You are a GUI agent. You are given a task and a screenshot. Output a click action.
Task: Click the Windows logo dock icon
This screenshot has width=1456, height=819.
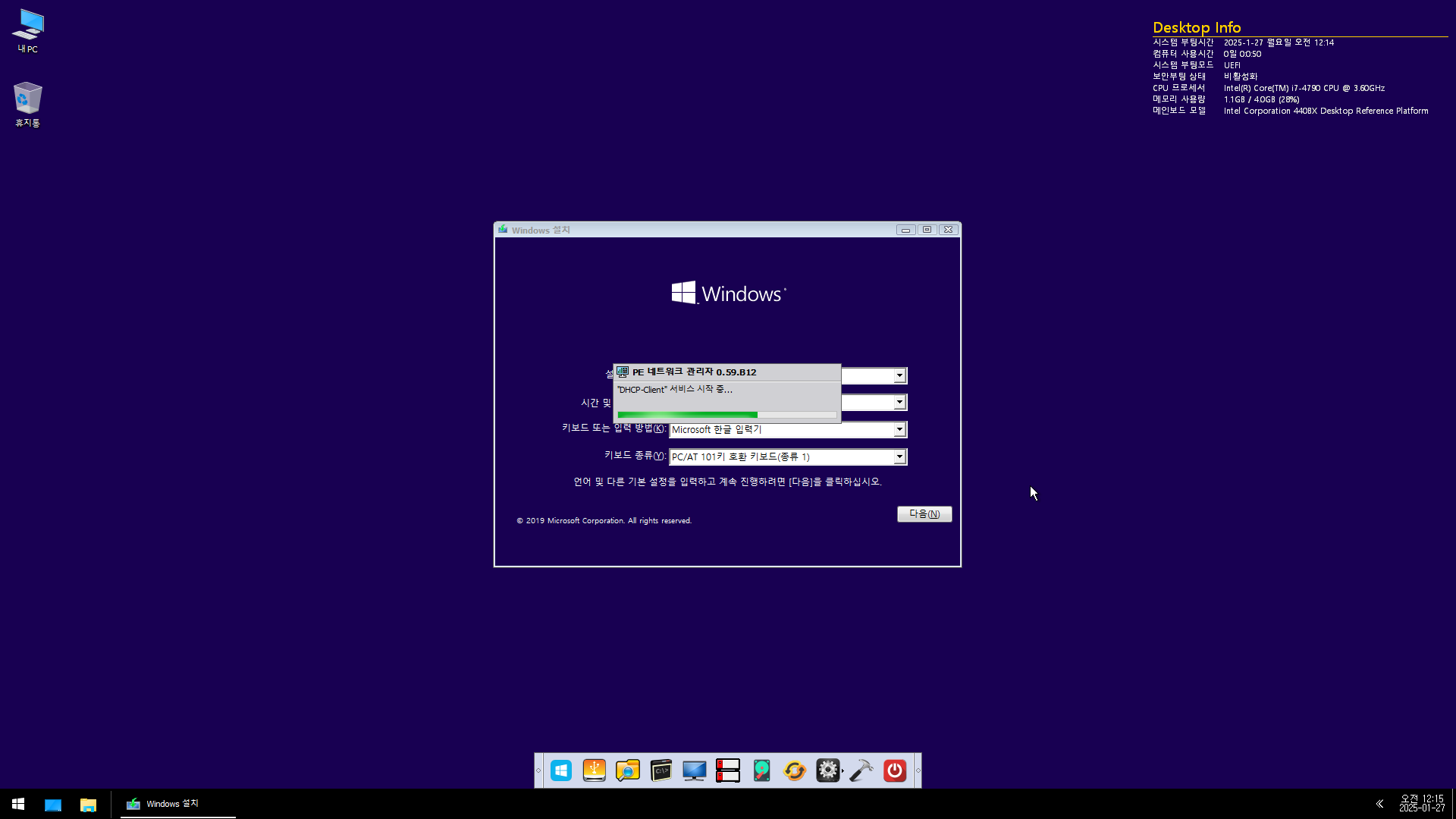561,770
